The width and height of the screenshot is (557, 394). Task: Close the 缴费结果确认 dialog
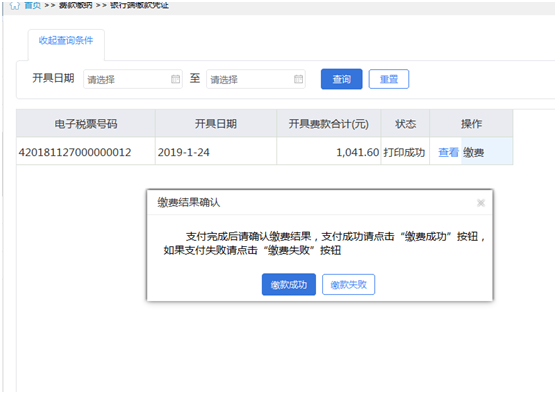click(481, 203)
